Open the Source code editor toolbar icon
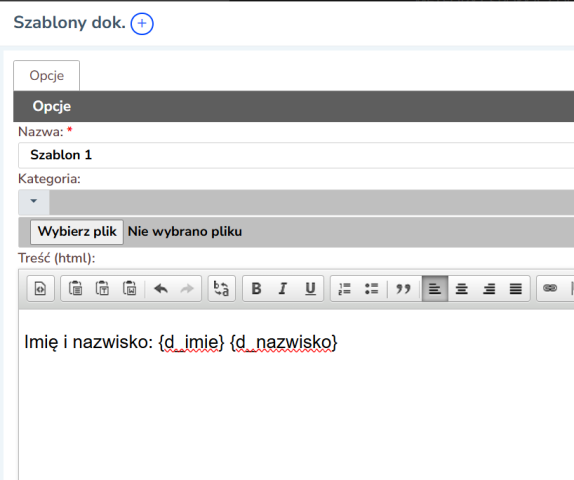 40,289
